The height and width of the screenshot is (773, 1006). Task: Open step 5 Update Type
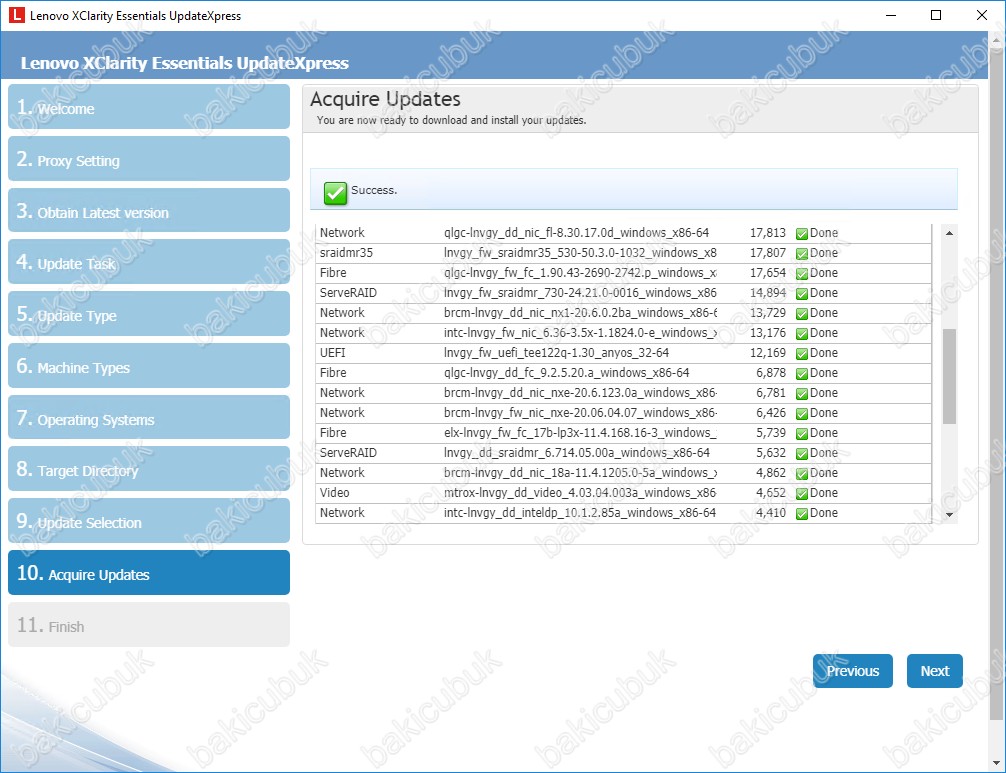pyautogui.click(x=149, y=314)
